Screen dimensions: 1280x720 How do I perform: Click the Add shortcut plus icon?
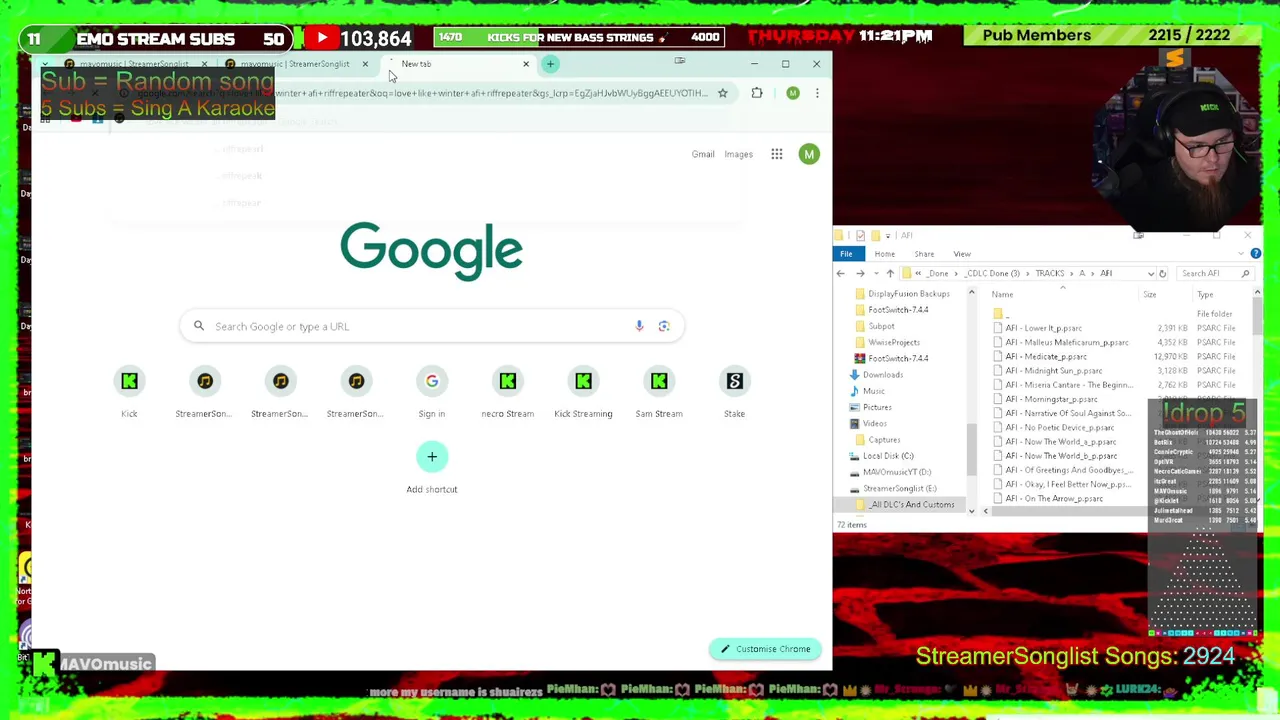pyautogui.click(x=432, y=457)
